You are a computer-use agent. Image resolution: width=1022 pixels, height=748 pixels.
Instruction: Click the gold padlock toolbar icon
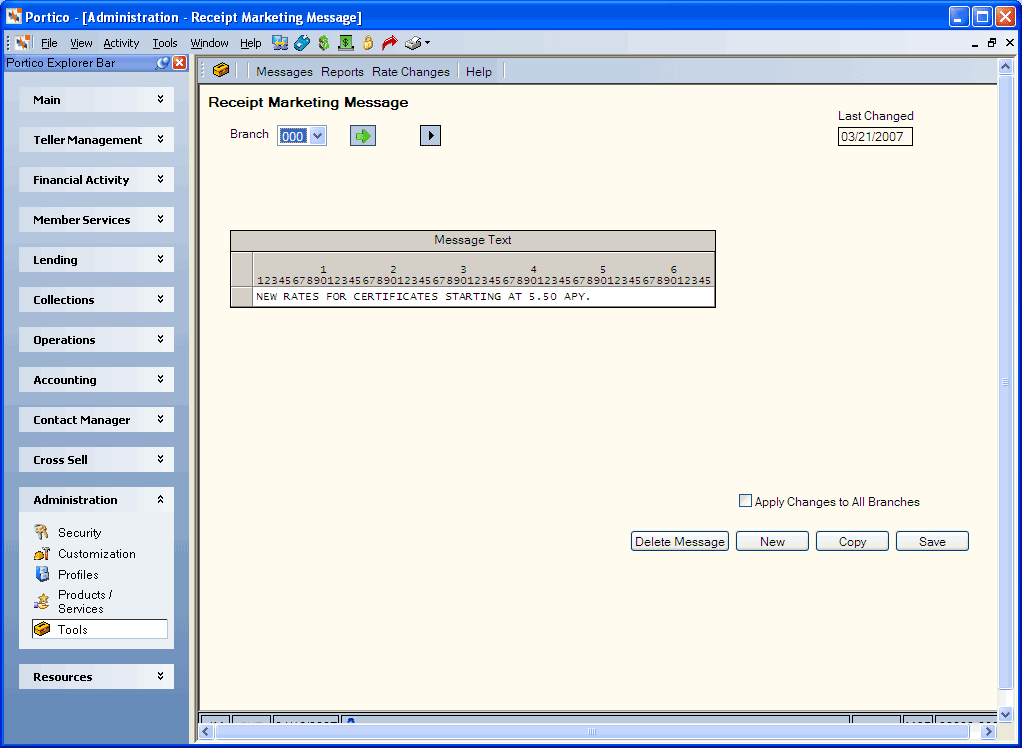tap(368, 43)
